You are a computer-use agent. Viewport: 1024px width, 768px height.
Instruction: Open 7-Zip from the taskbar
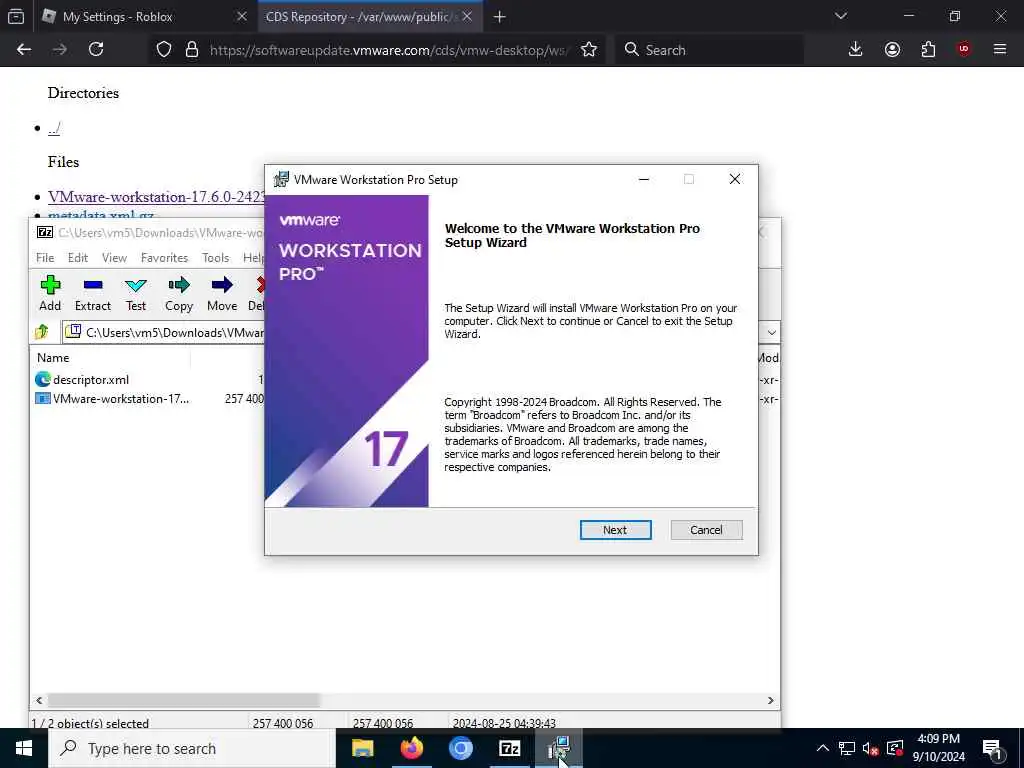pos(509,748)
